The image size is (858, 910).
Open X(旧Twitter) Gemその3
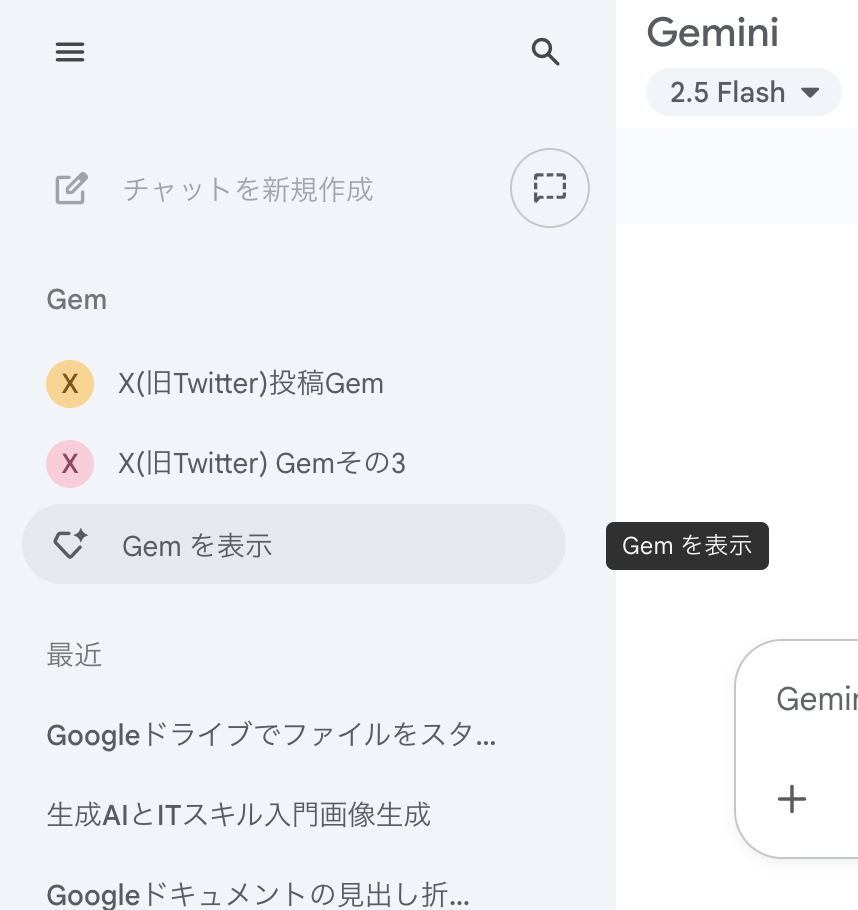click(x=262, y=463)
